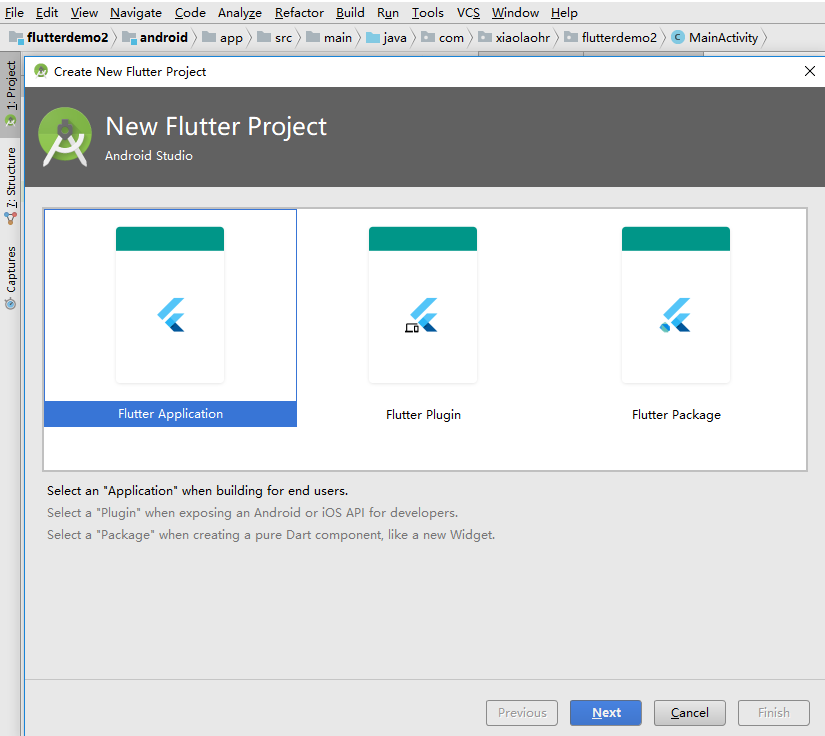Open the Help menu
825x736 pixels.
tap(564, 13)
